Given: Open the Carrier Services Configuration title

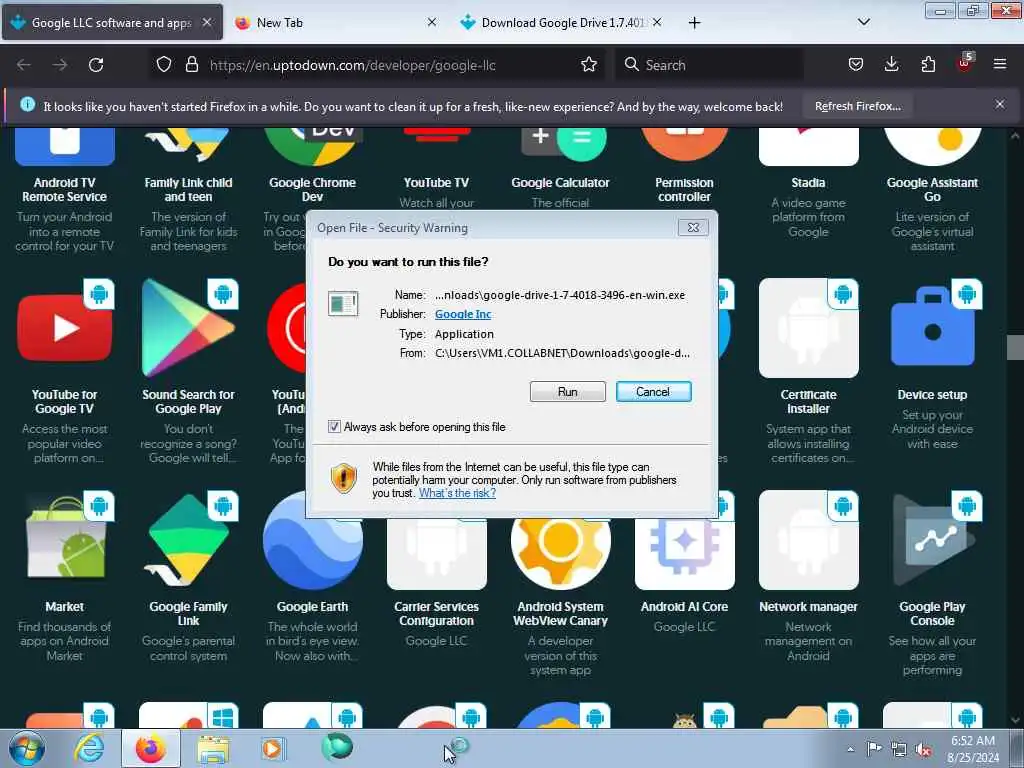Looking at the screenshot, I should [436, 614].
